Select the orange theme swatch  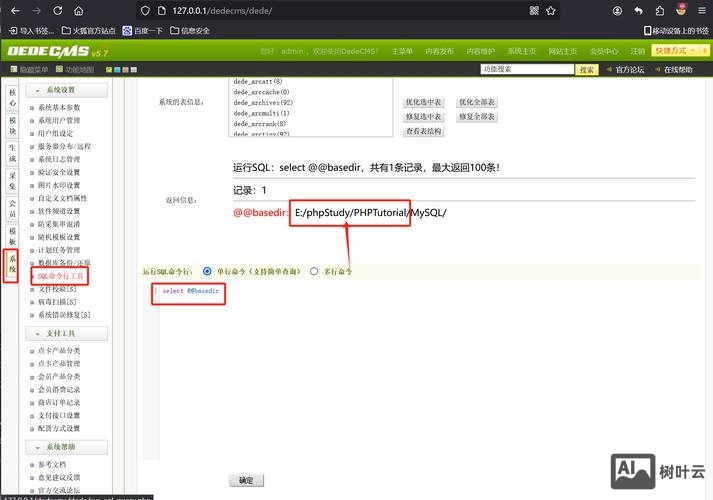125,70
